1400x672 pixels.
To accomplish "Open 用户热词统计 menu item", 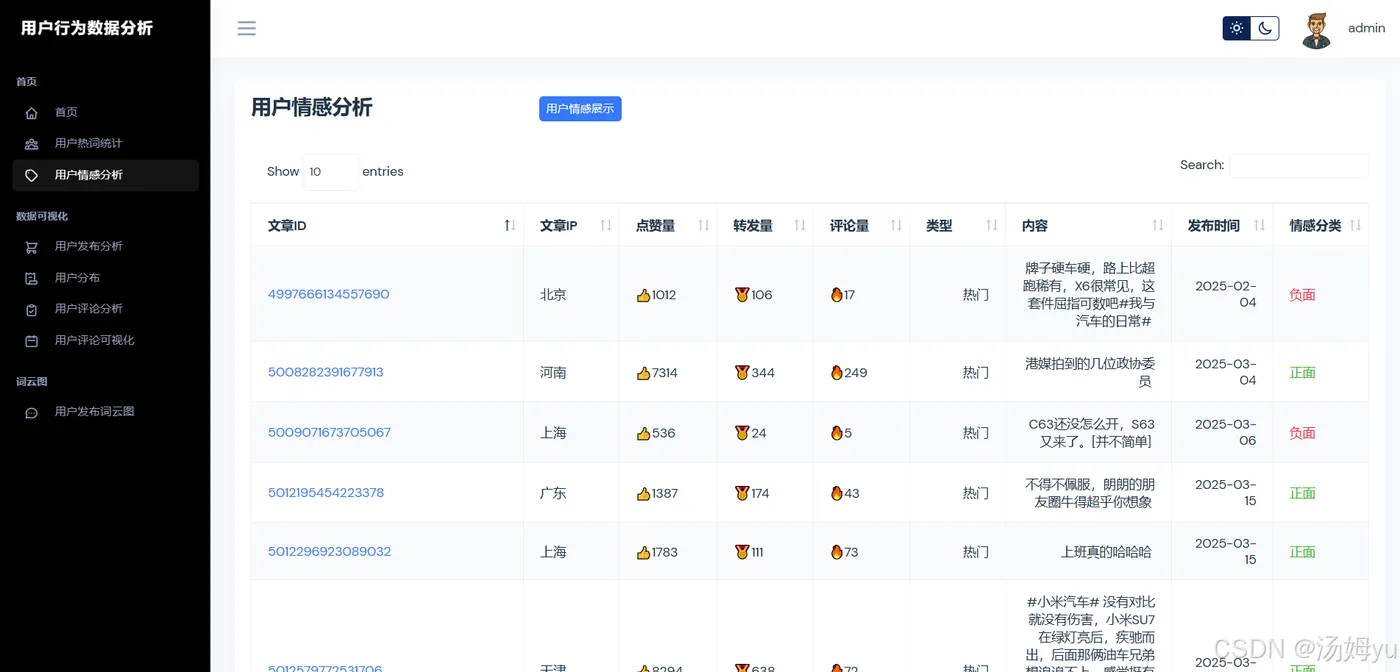I will tap(105, 143).
